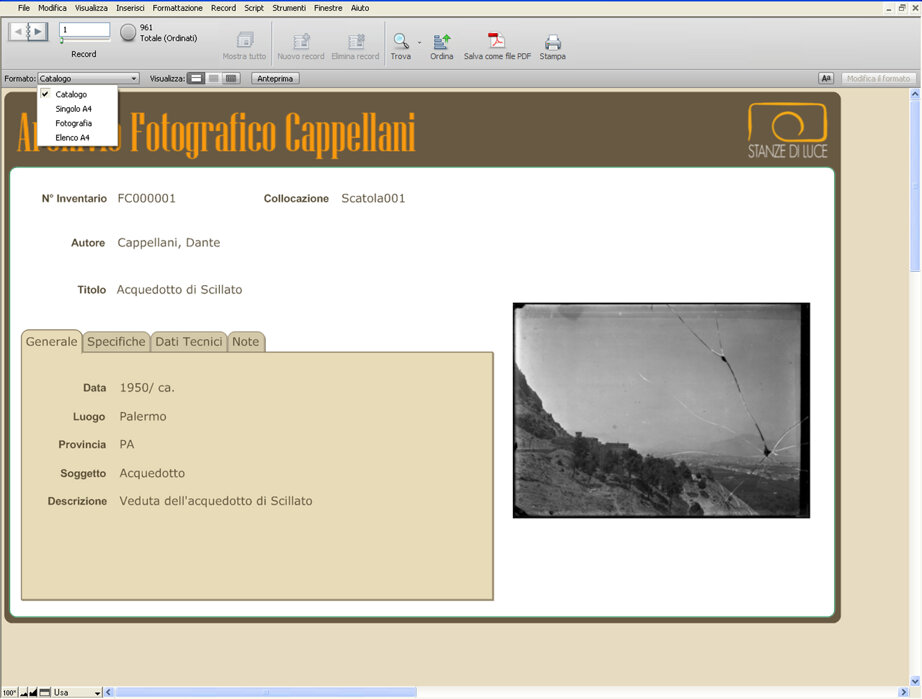Click the Trova magnifier icon
This screenshot has height=699, width=922.
tap(401, 41)
